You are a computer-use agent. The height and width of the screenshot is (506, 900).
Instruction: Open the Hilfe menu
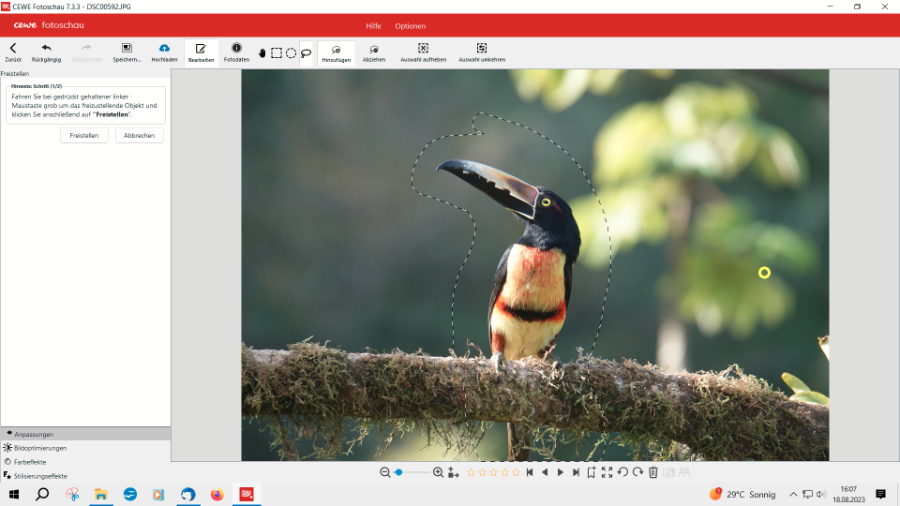(373, 26)
